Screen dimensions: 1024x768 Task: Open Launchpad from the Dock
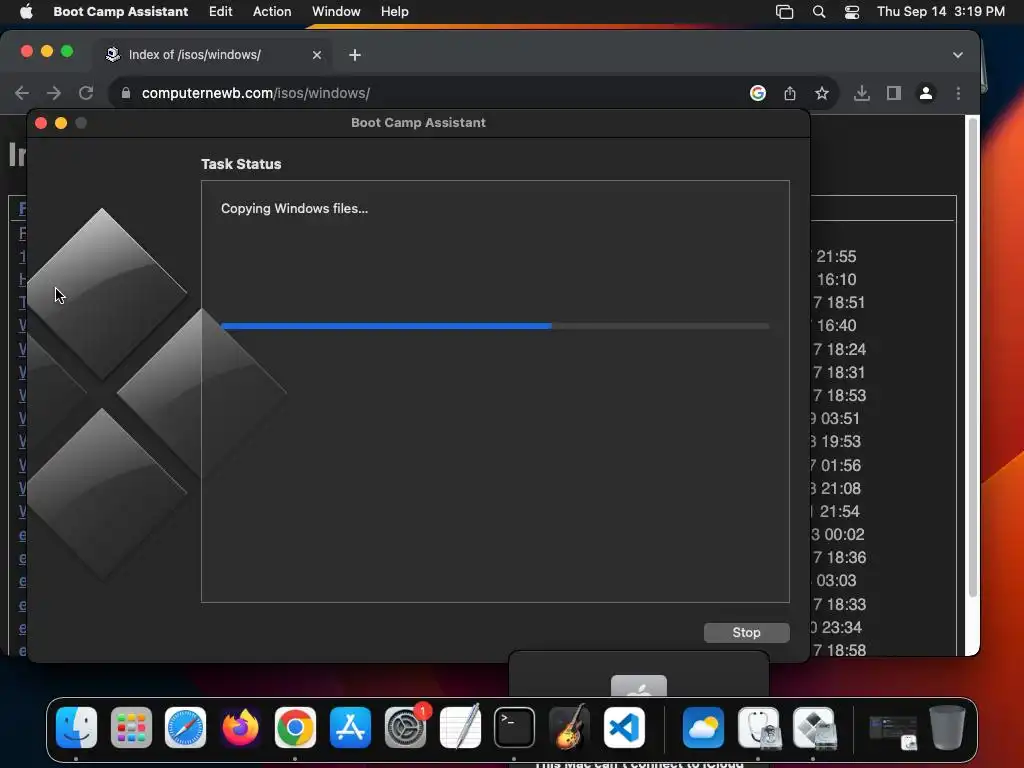(131, 728)
